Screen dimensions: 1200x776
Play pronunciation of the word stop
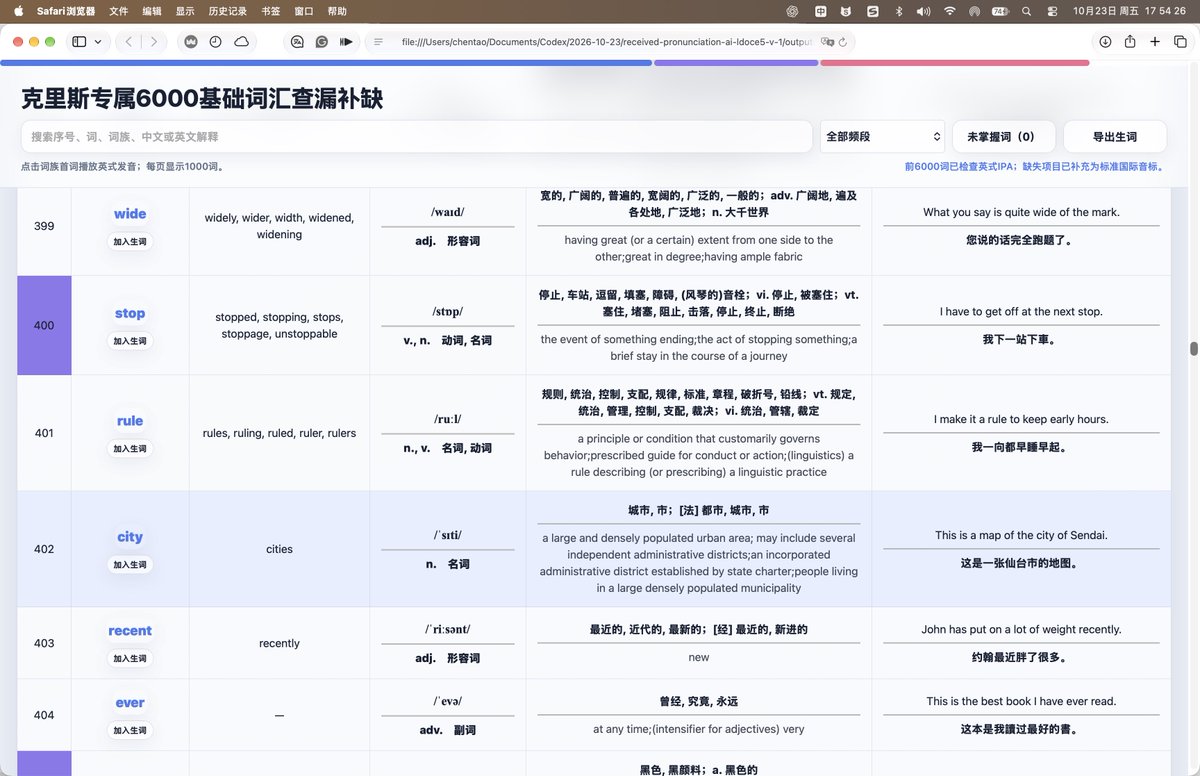coord(130,313)
